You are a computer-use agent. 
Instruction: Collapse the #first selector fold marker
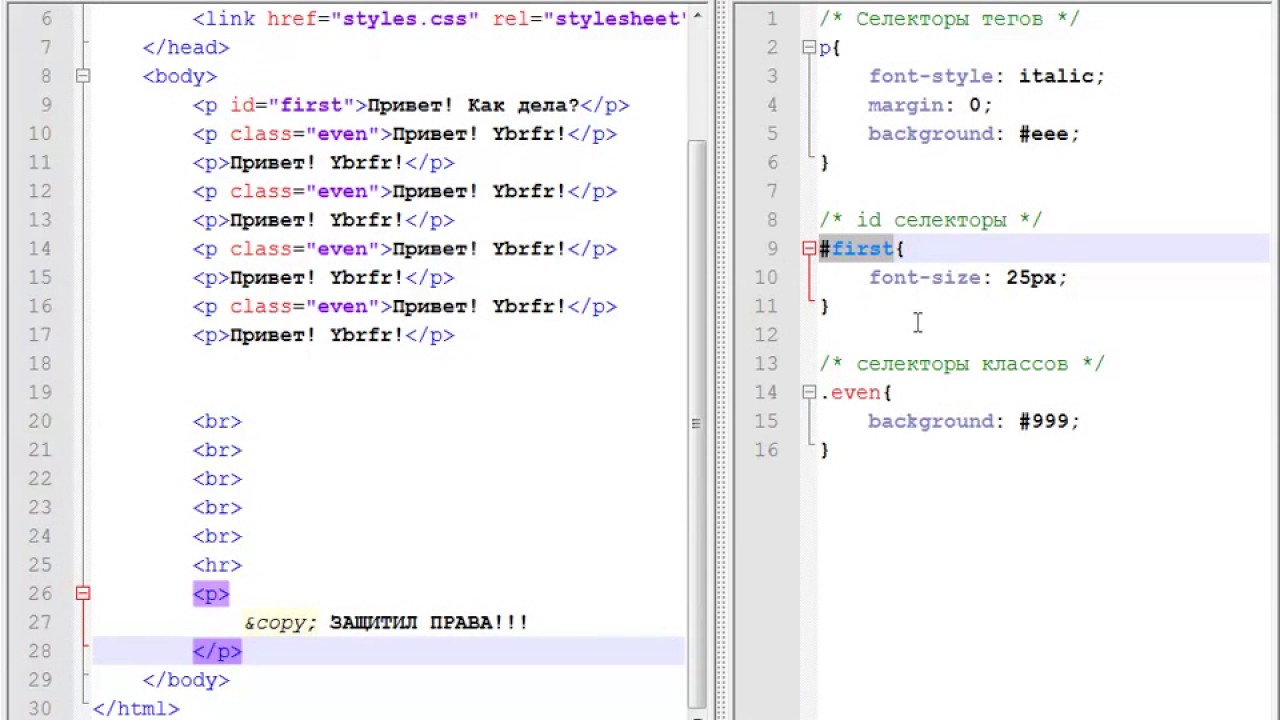click(x=808, y=249)
